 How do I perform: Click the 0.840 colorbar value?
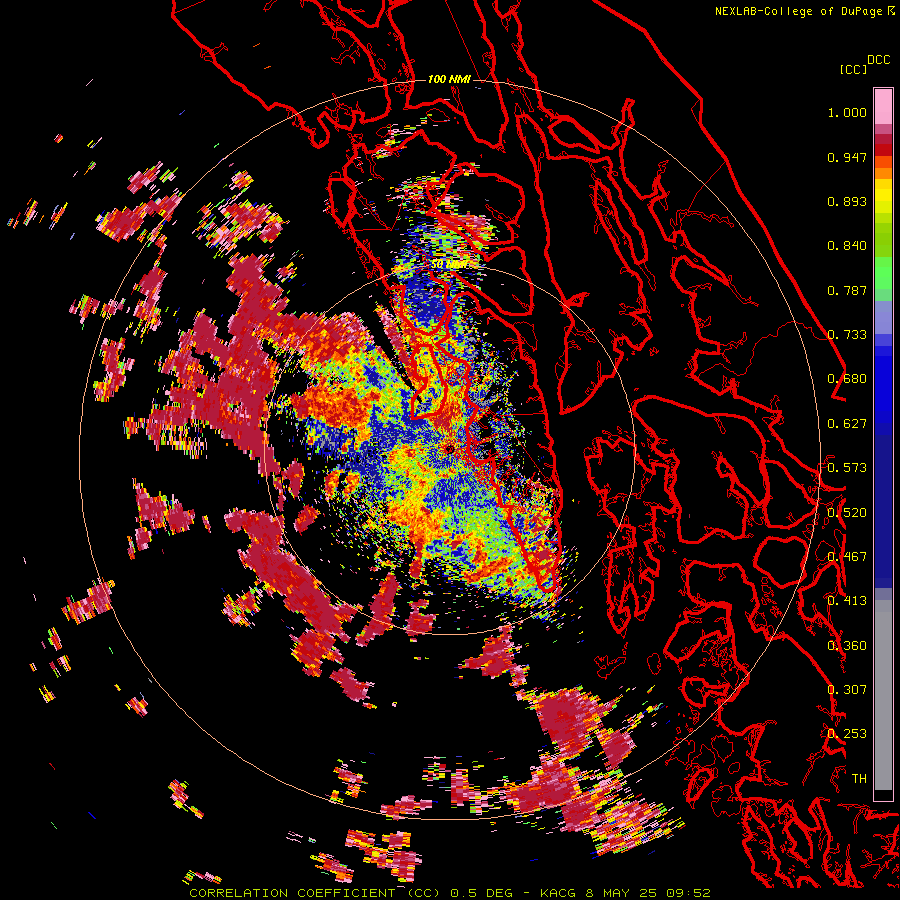point(847,246)
